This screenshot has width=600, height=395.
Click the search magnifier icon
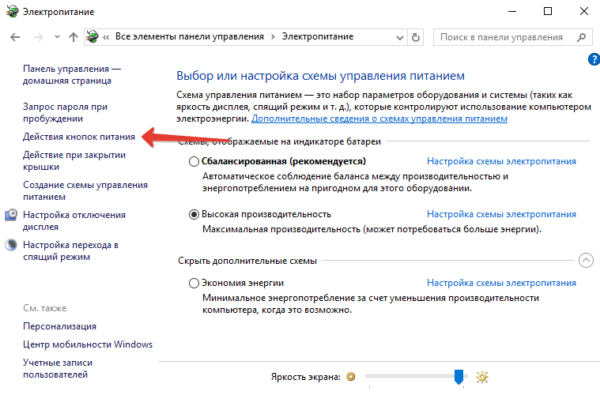coord(582,37)
